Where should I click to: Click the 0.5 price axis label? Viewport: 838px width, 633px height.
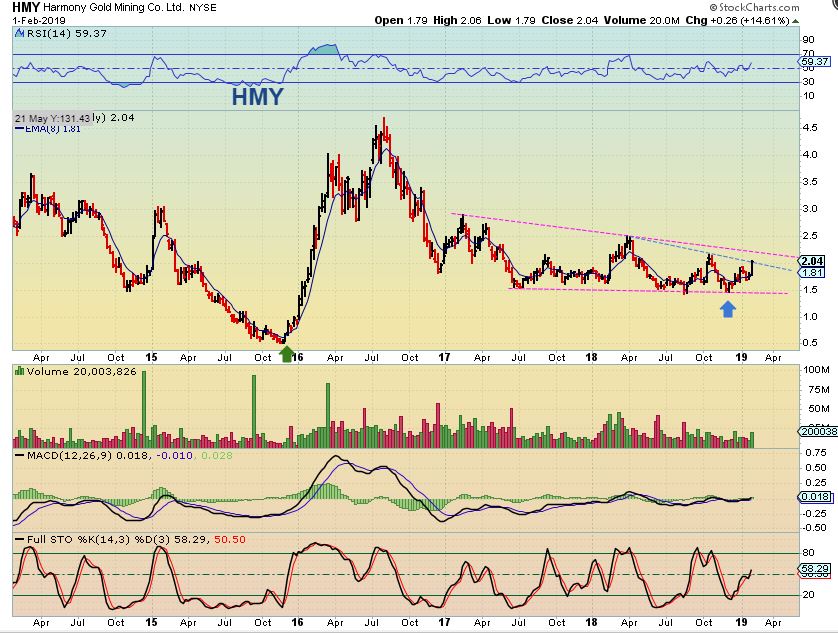[810, 343]
